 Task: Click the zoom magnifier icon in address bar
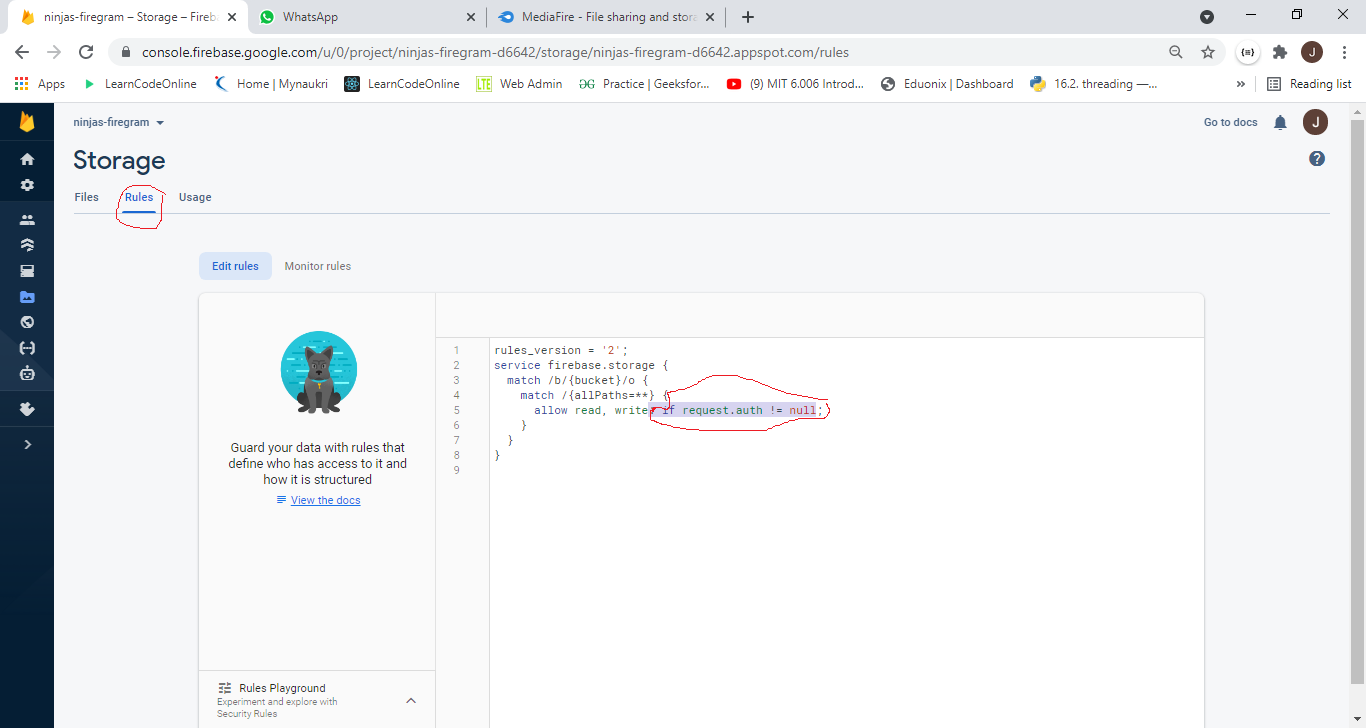1176,52
